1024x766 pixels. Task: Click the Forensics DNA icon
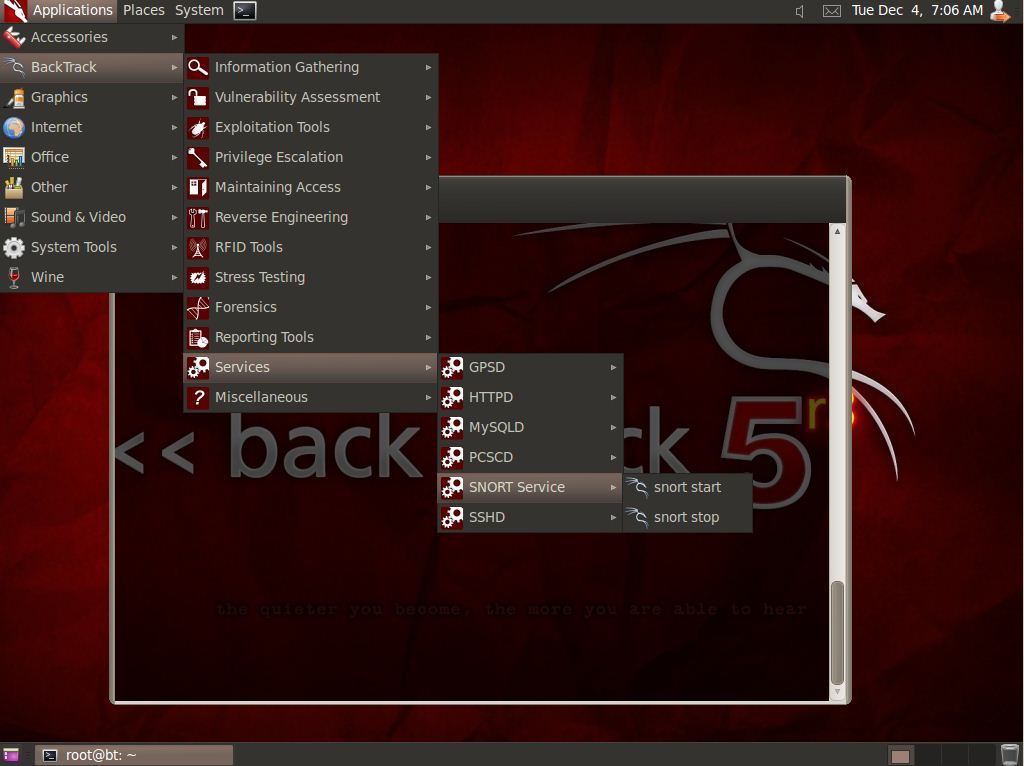(x=198, y=308)
